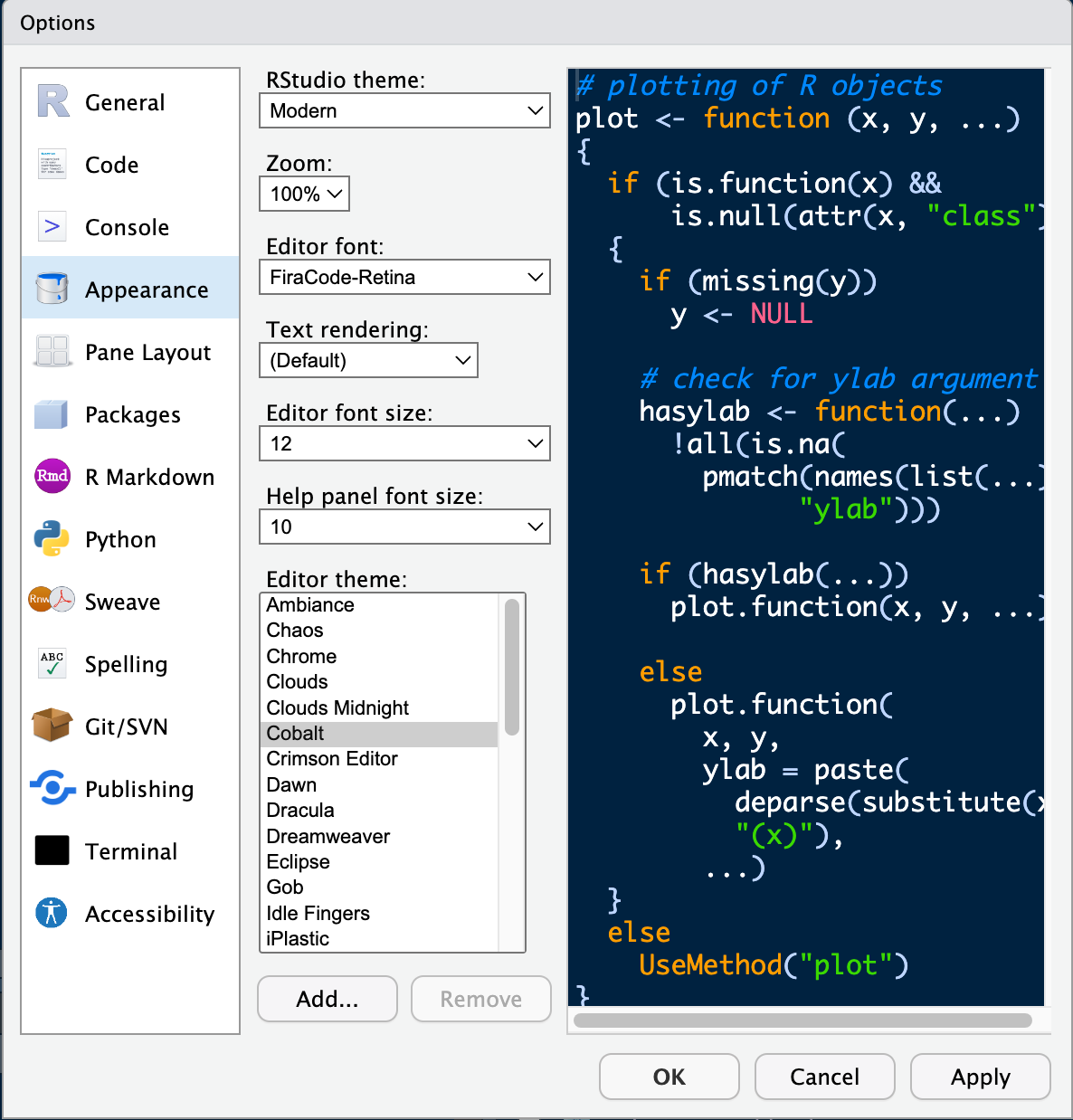Image resolution: width=1073 pixels, height=1120 pixels.
Task: Click the General R logo icon
Action: tap(52, 101)
